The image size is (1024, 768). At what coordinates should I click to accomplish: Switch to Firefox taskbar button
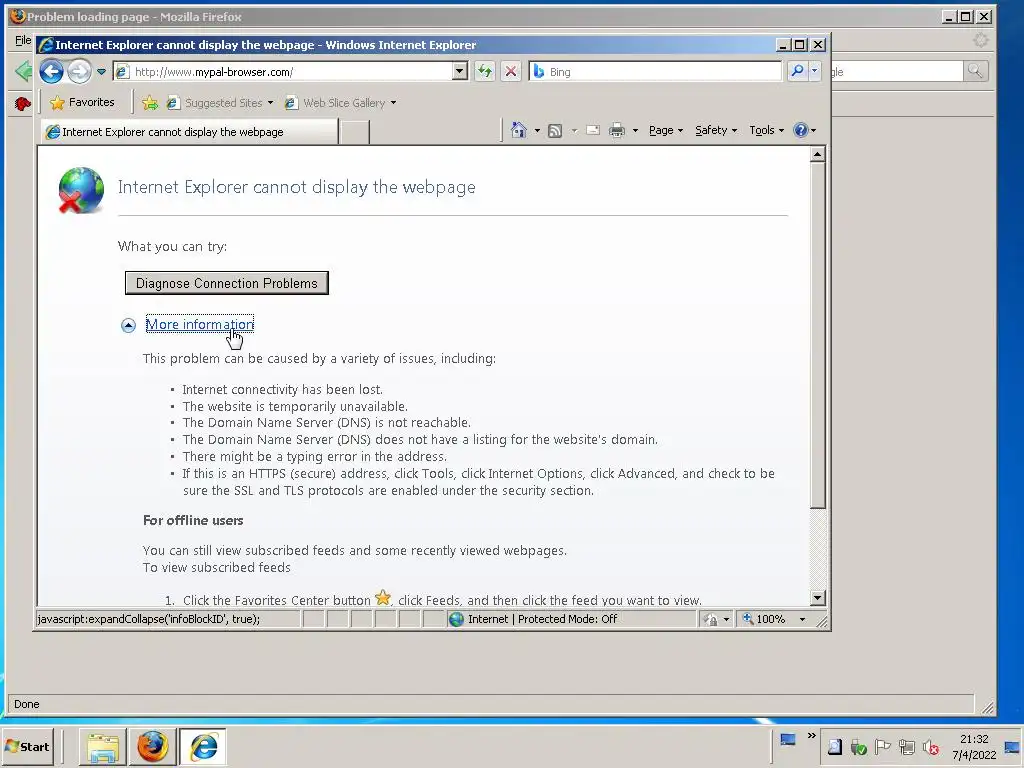coord(152,746)
